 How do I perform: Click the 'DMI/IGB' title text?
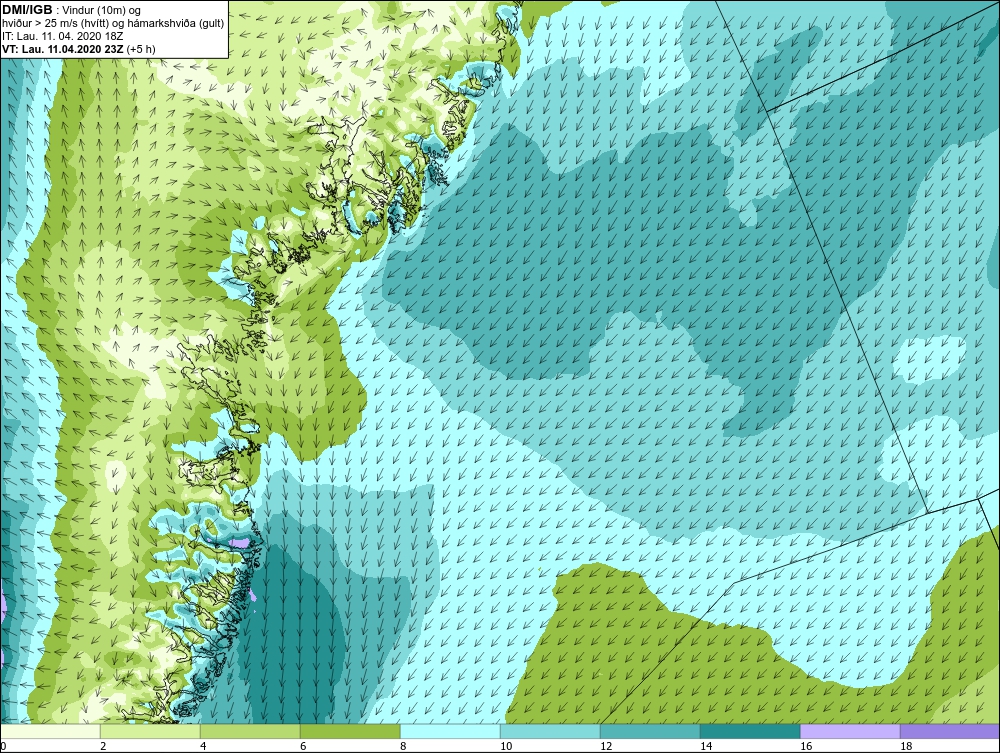(x=27, y=10)
